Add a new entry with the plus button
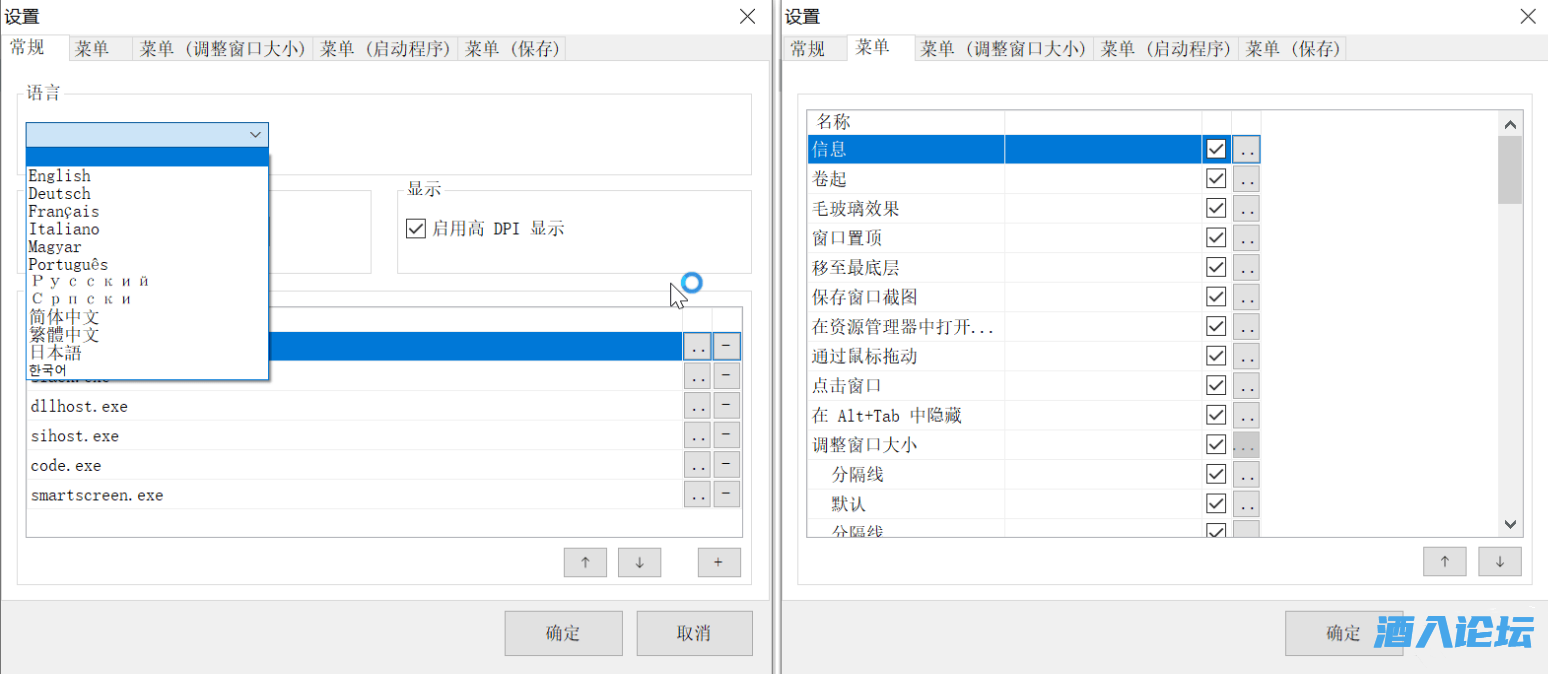Screen dimensions: 1548x674 click(718, 562)
